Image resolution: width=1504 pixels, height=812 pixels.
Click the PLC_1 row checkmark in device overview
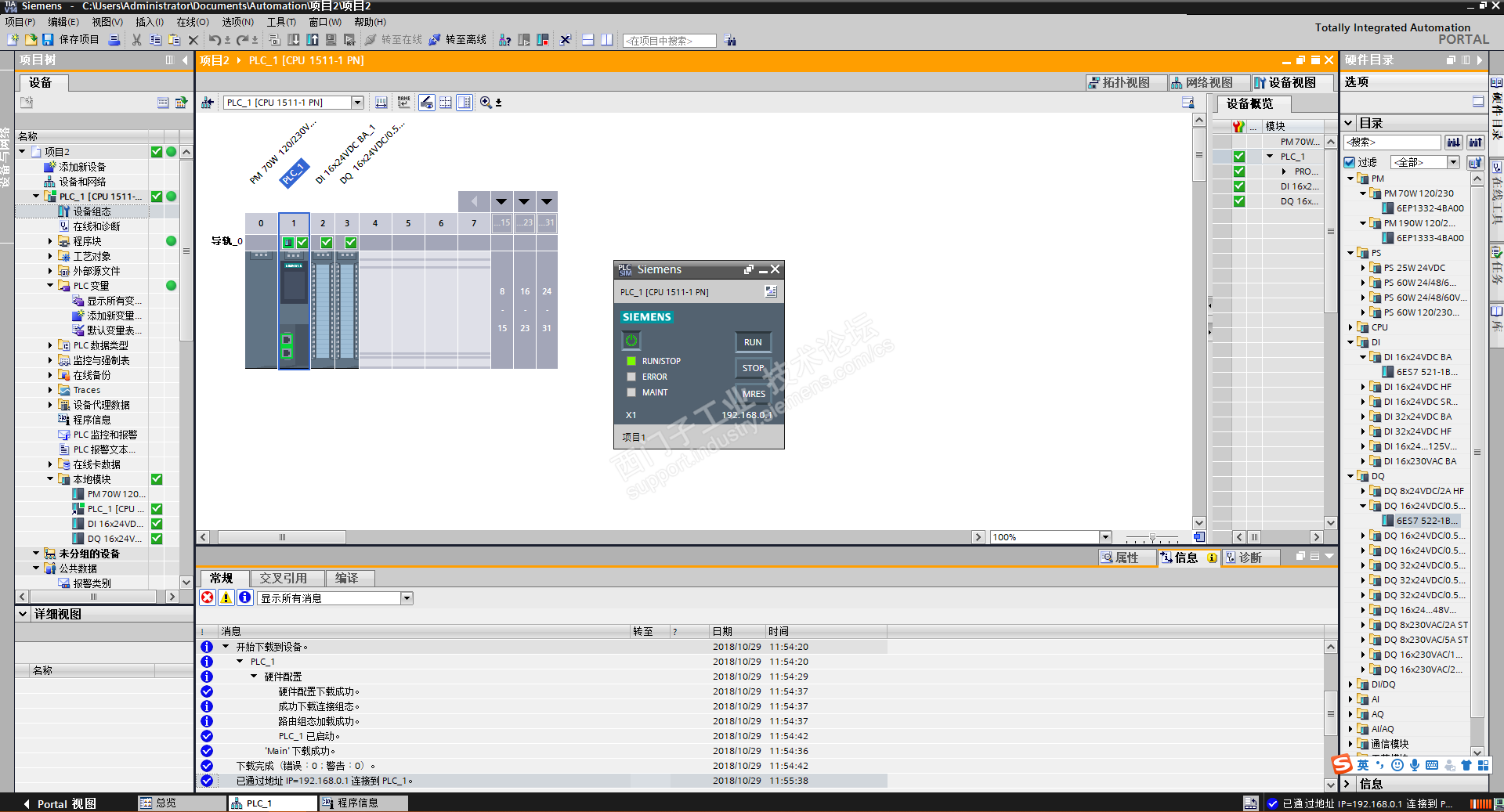(x=1239, y=157)
